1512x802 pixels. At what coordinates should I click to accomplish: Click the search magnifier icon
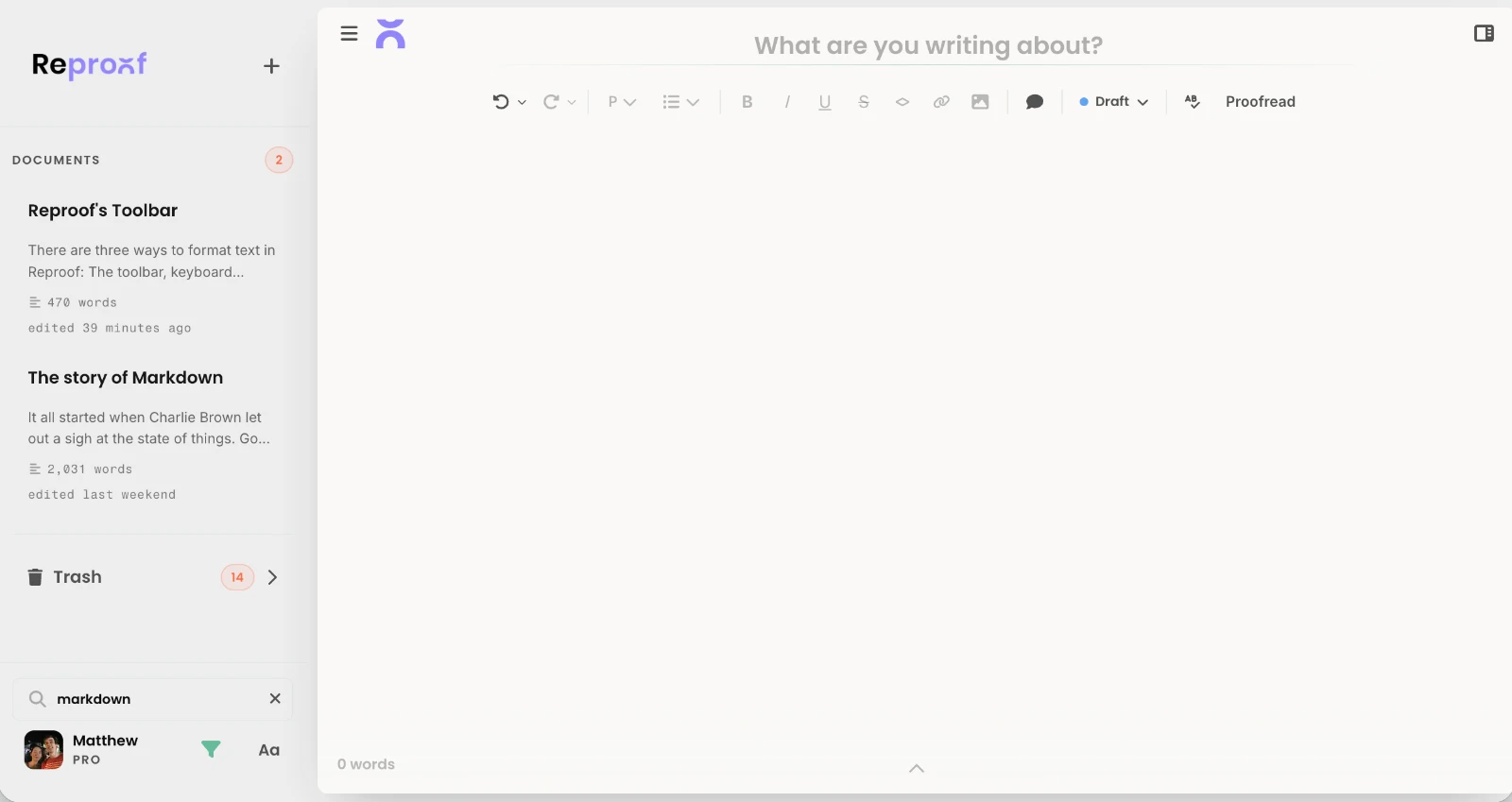37,699
